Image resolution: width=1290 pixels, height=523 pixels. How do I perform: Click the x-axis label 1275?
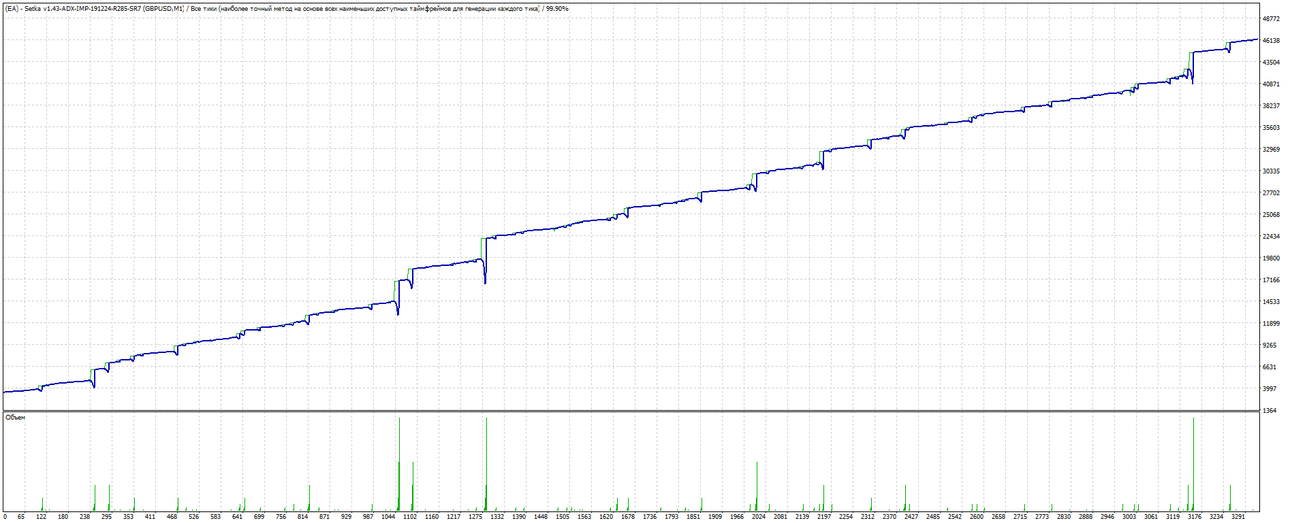475,517
